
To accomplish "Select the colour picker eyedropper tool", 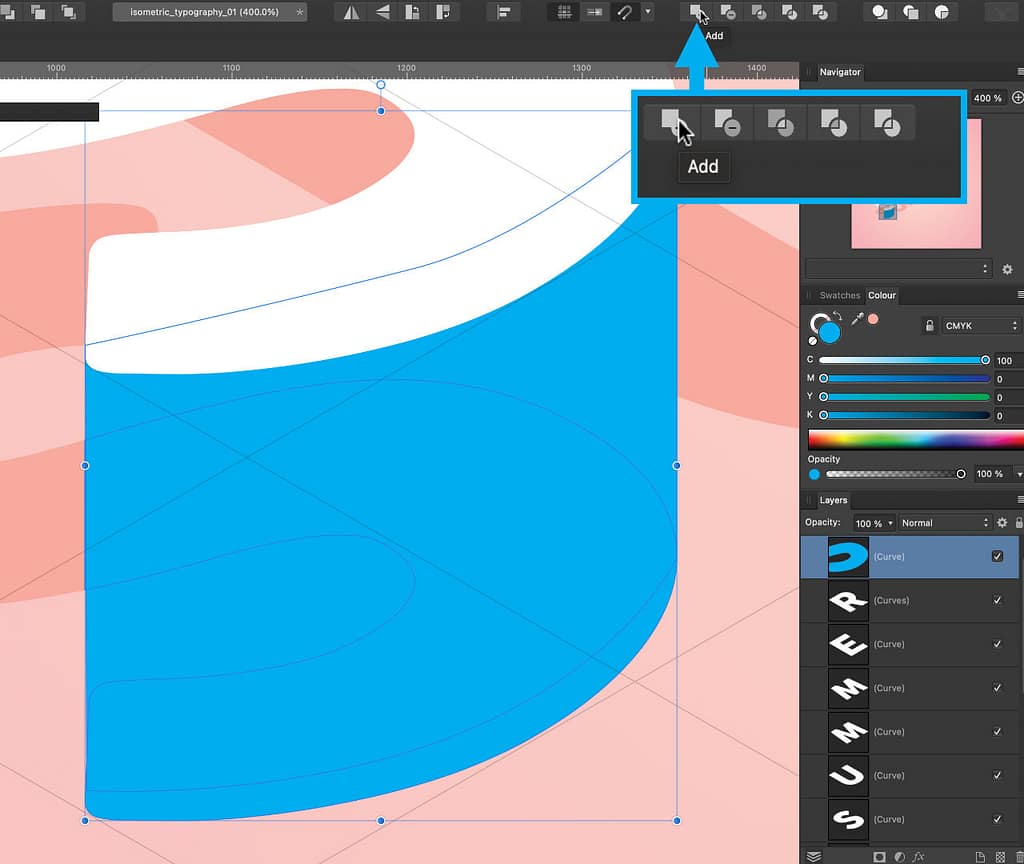I will tap(857, 319).
